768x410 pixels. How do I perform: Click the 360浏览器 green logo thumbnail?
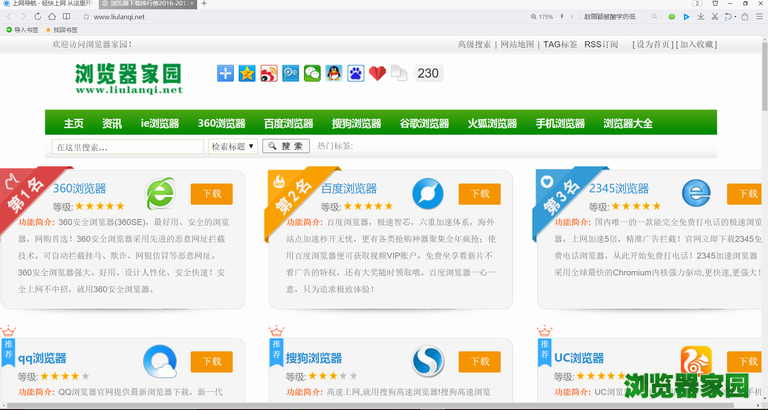[158, 194]
